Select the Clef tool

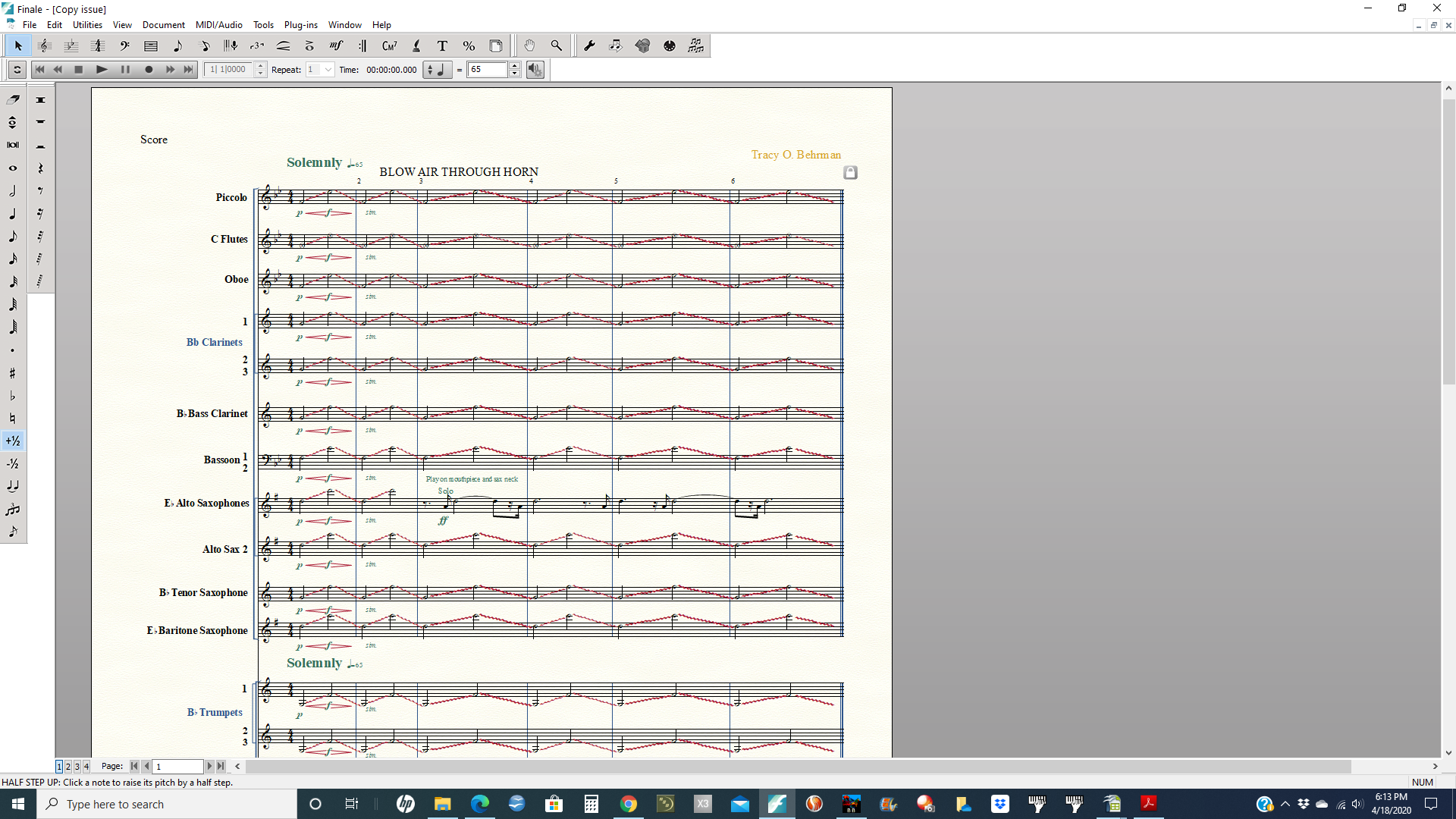click(124, 46)
